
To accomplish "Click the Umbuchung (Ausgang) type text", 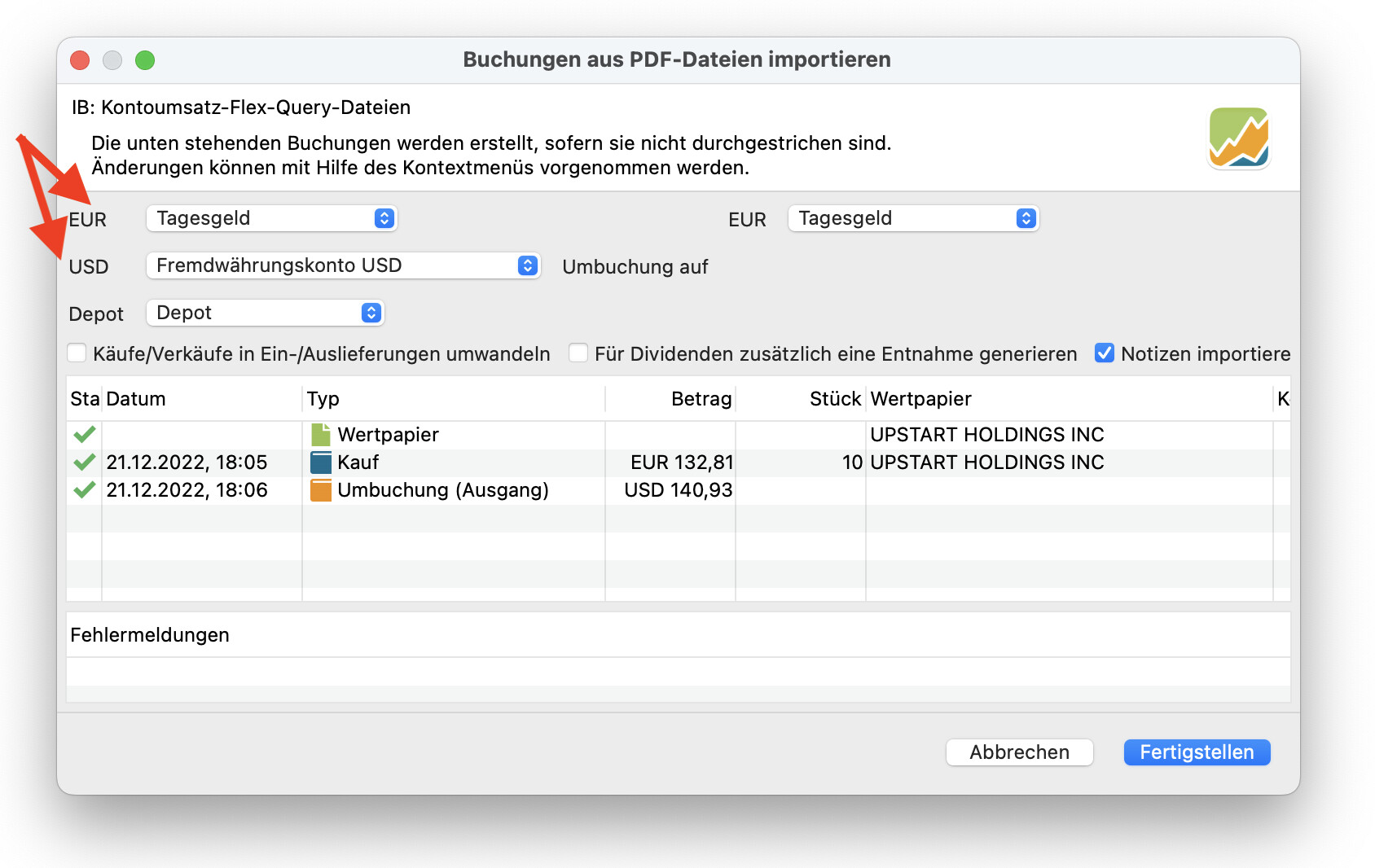I will click(443, 490).
